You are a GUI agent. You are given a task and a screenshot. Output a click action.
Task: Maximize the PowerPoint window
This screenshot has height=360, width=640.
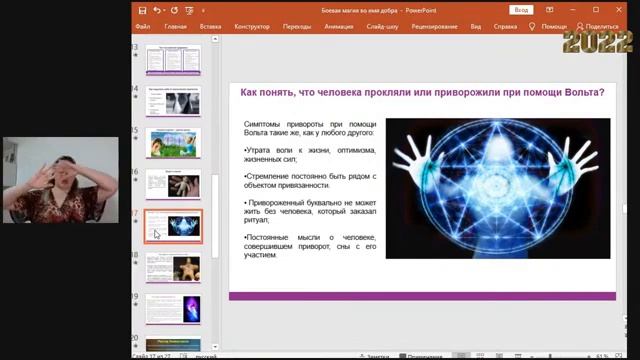[x=596, y=10]
